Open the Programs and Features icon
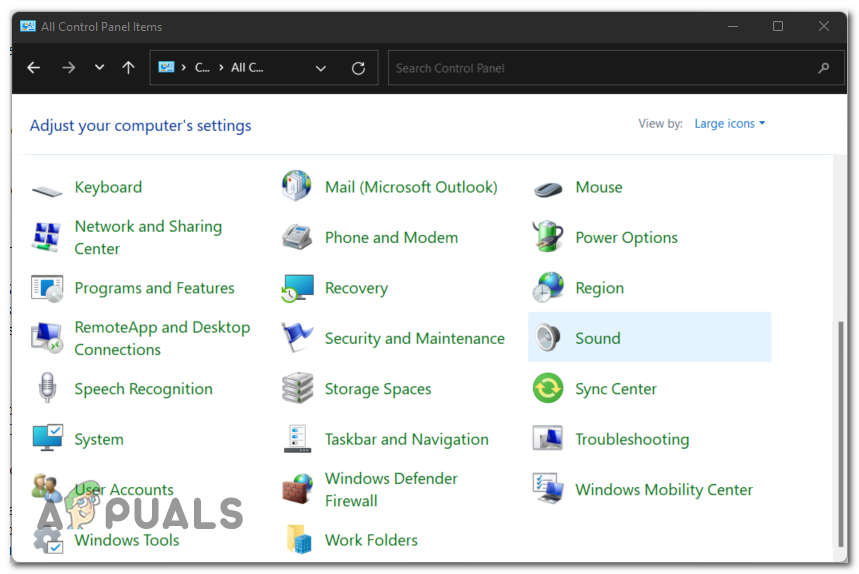This screenshot has width=859, height=574. [47, 288]
